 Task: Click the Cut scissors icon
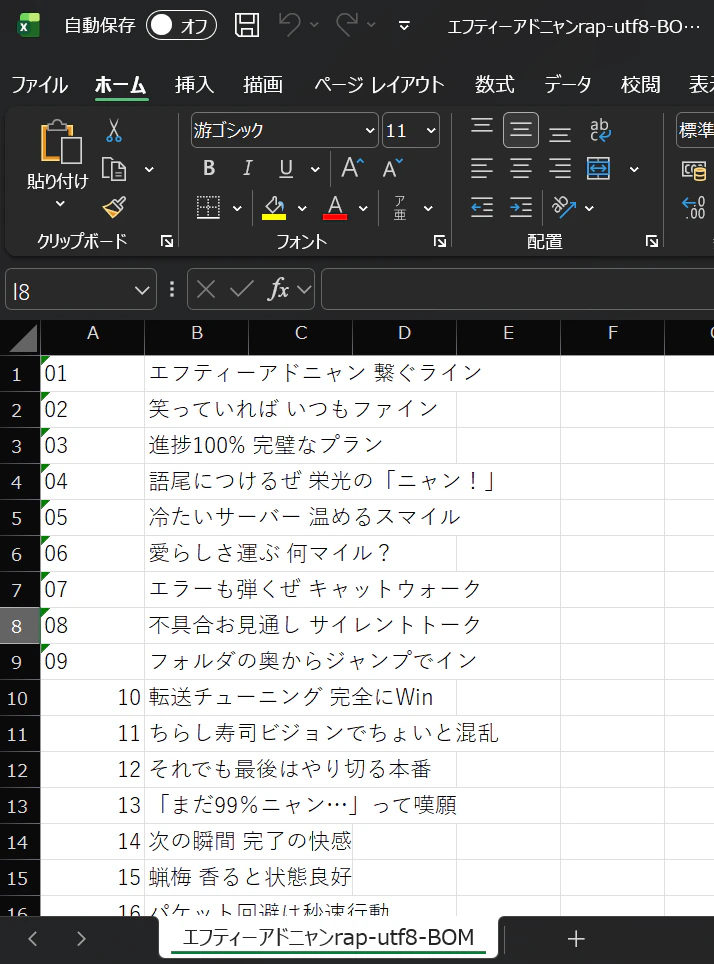tap(114, 130)
